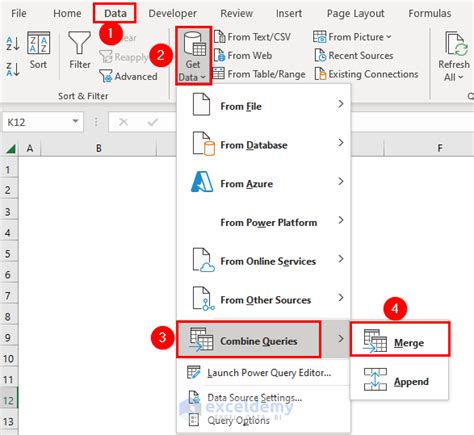Open the Data ribbon tab

tap(115, 13)
